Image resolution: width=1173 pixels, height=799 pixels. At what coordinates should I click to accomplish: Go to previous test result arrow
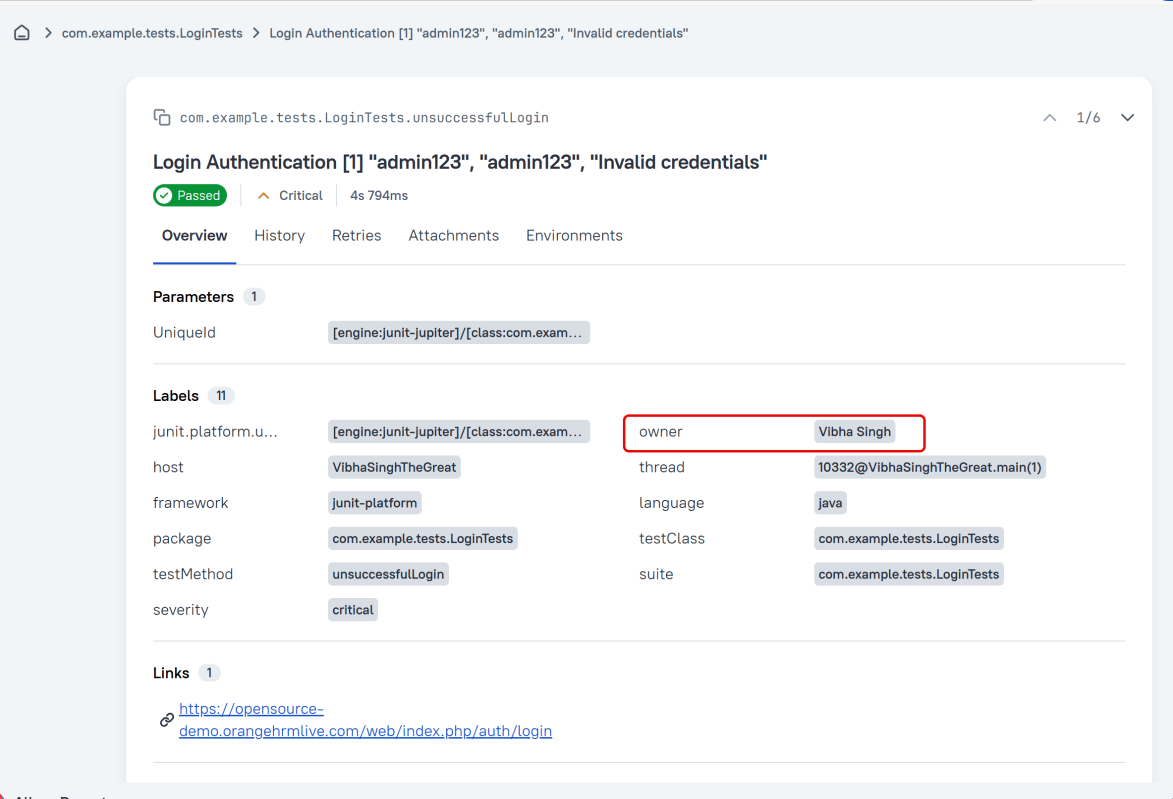[x=1049, y=118]
